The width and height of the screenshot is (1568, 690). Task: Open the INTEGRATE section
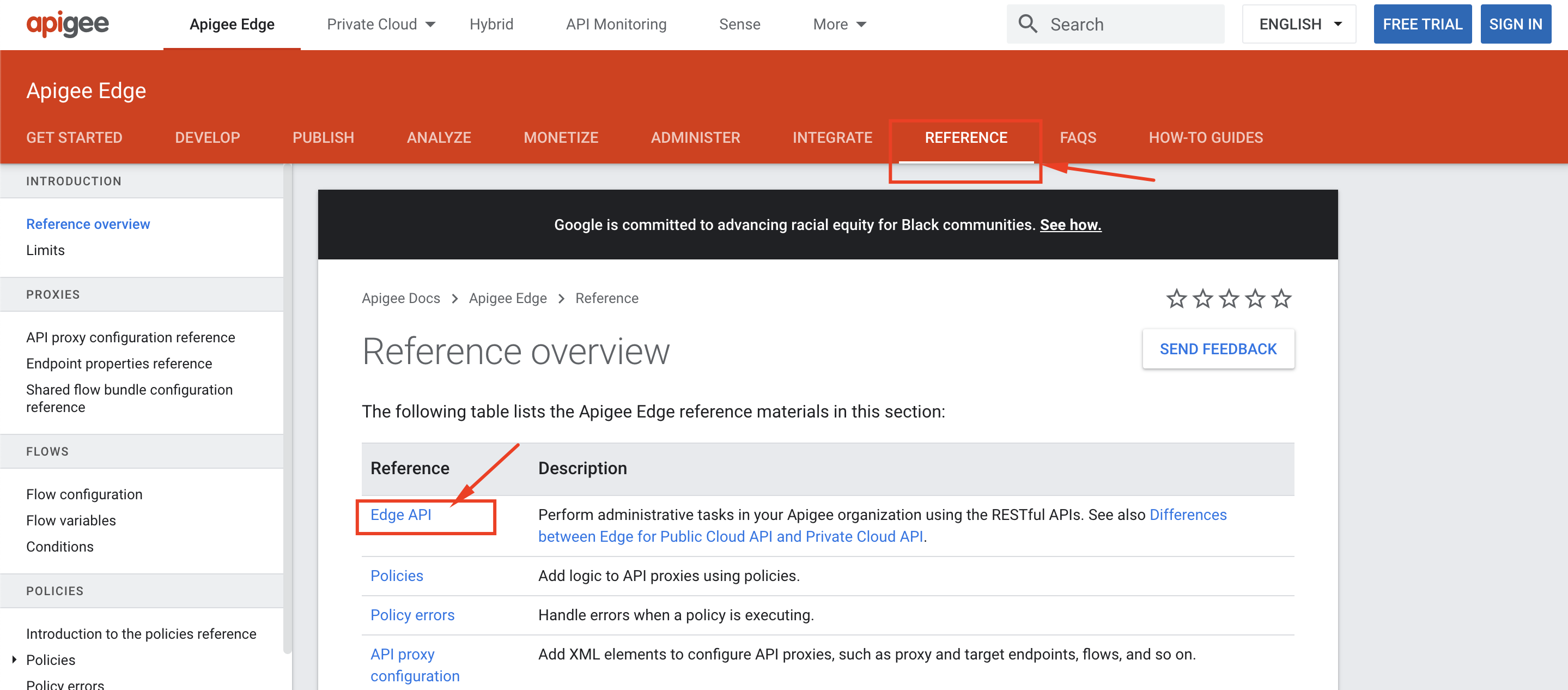[832, 138]
